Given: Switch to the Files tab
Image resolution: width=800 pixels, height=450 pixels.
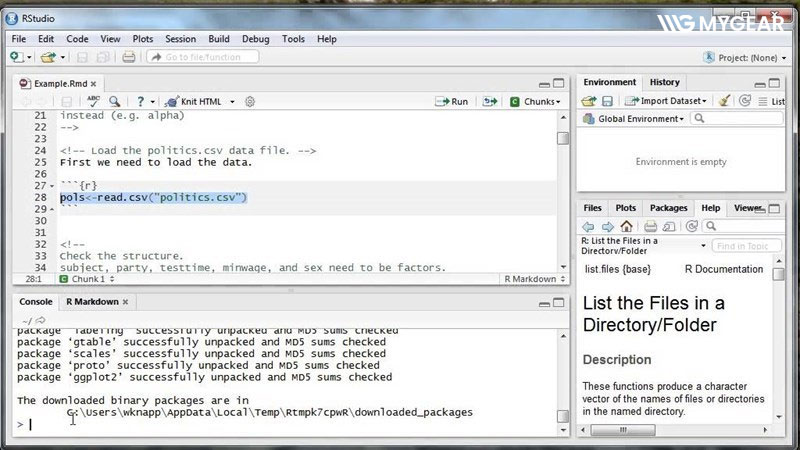Looking at the screenshot, I should [x=592, y=208].
